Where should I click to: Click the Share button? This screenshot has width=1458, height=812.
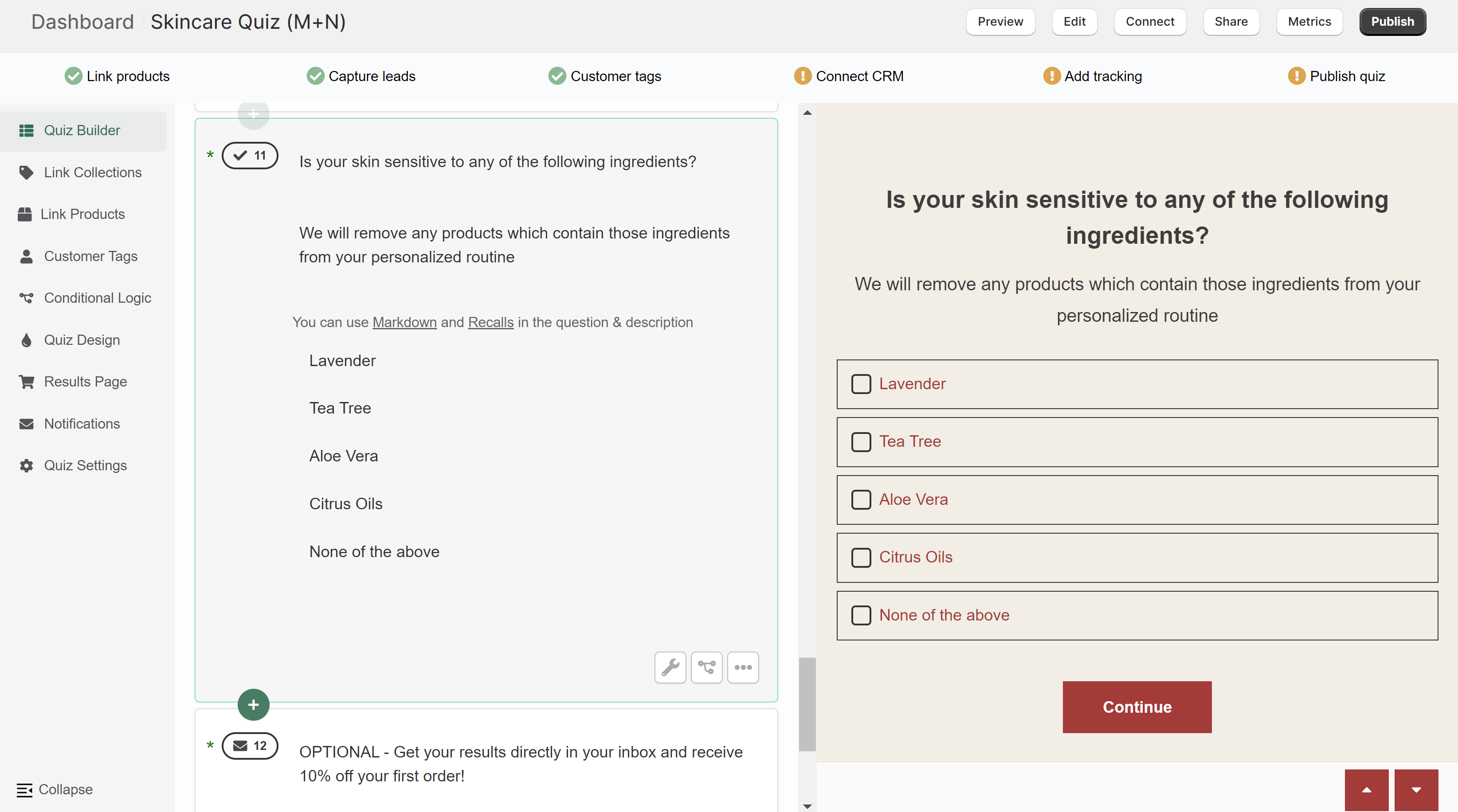[1231, 22]
